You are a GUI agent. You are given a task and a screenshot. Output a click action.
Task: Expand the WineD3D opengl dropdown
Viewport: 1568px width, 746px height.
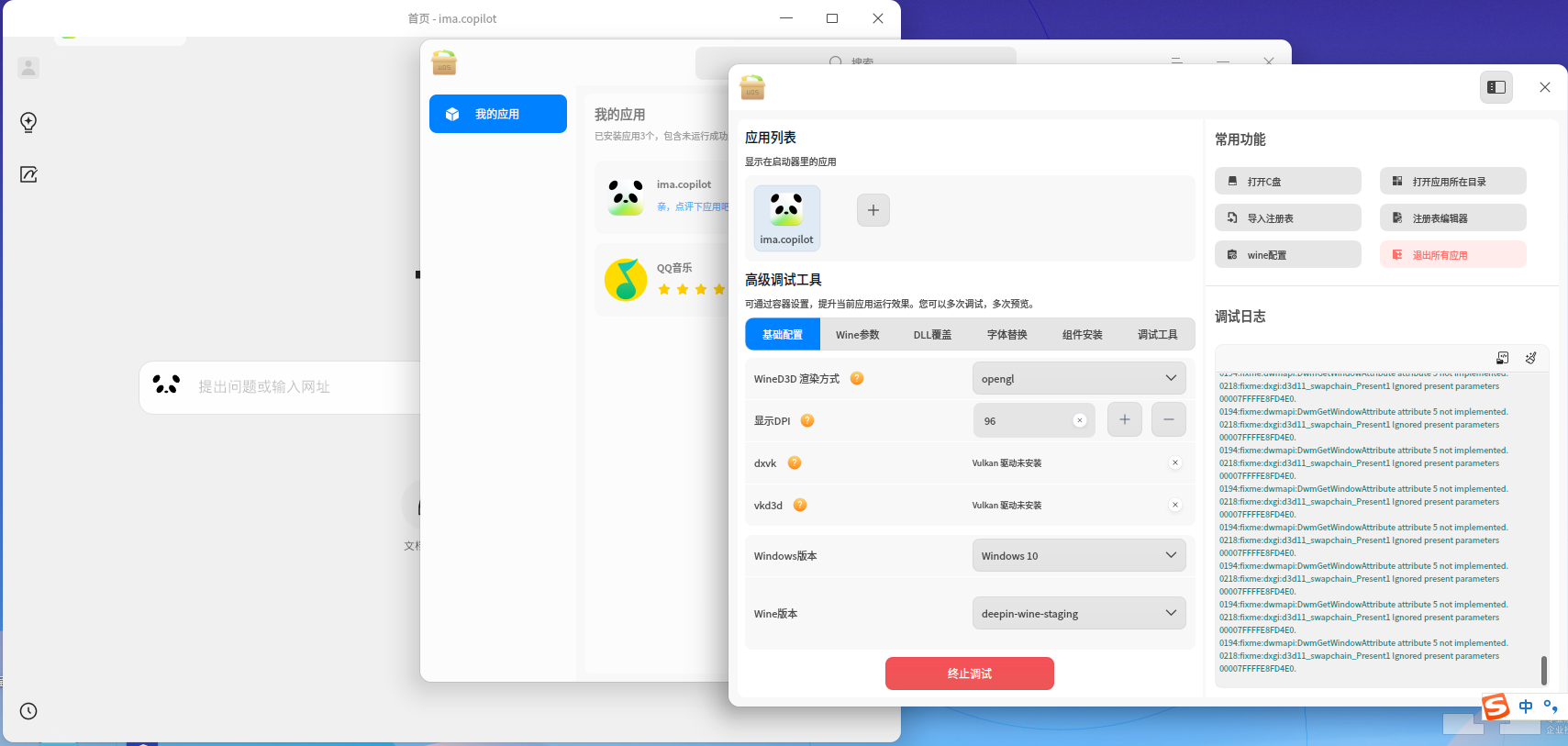[x=1079, y=378]
